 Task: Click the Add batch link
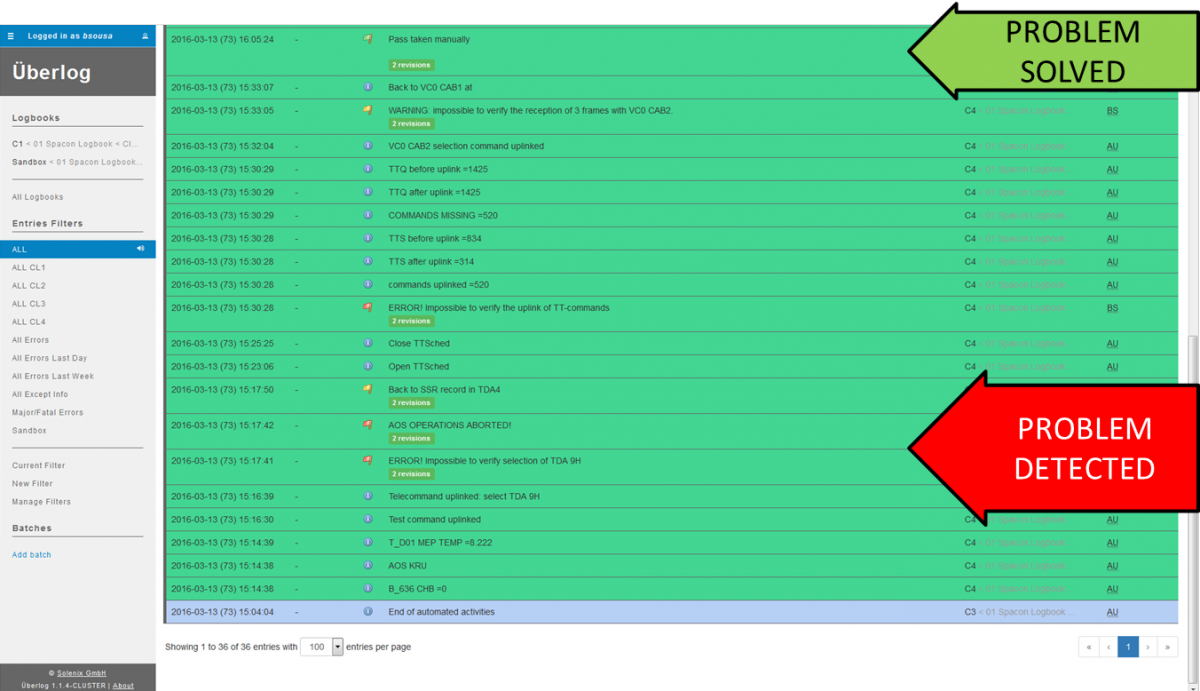click(31, 555)
